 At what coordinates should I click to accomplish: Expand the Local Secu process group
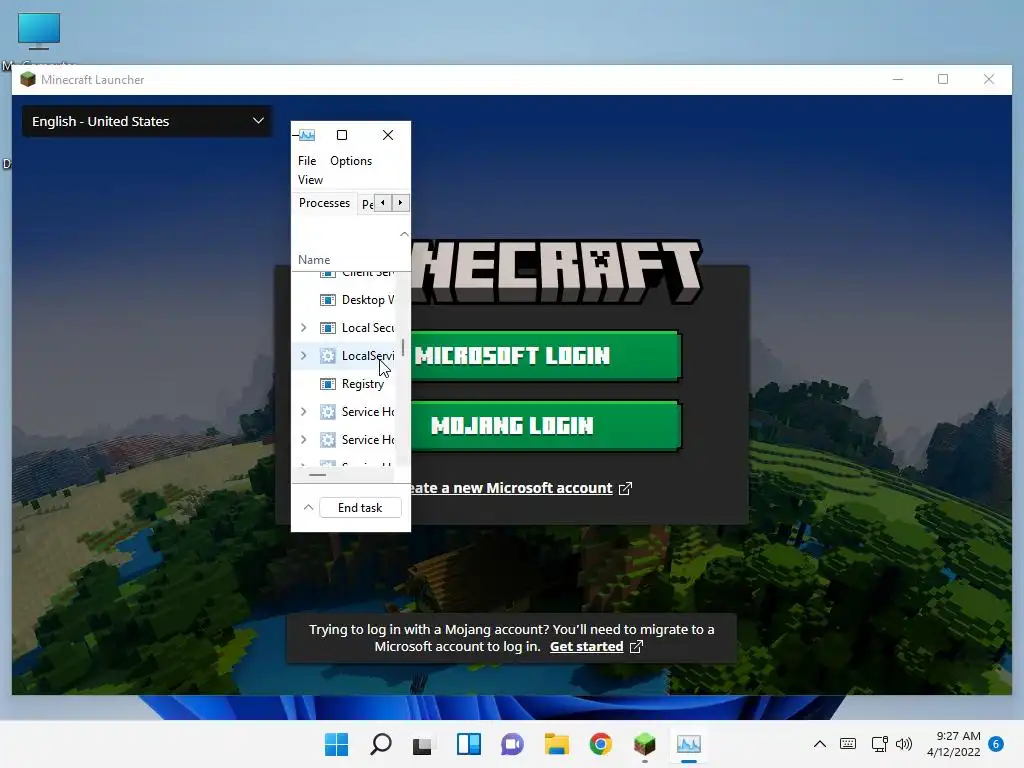pos(304,328)
